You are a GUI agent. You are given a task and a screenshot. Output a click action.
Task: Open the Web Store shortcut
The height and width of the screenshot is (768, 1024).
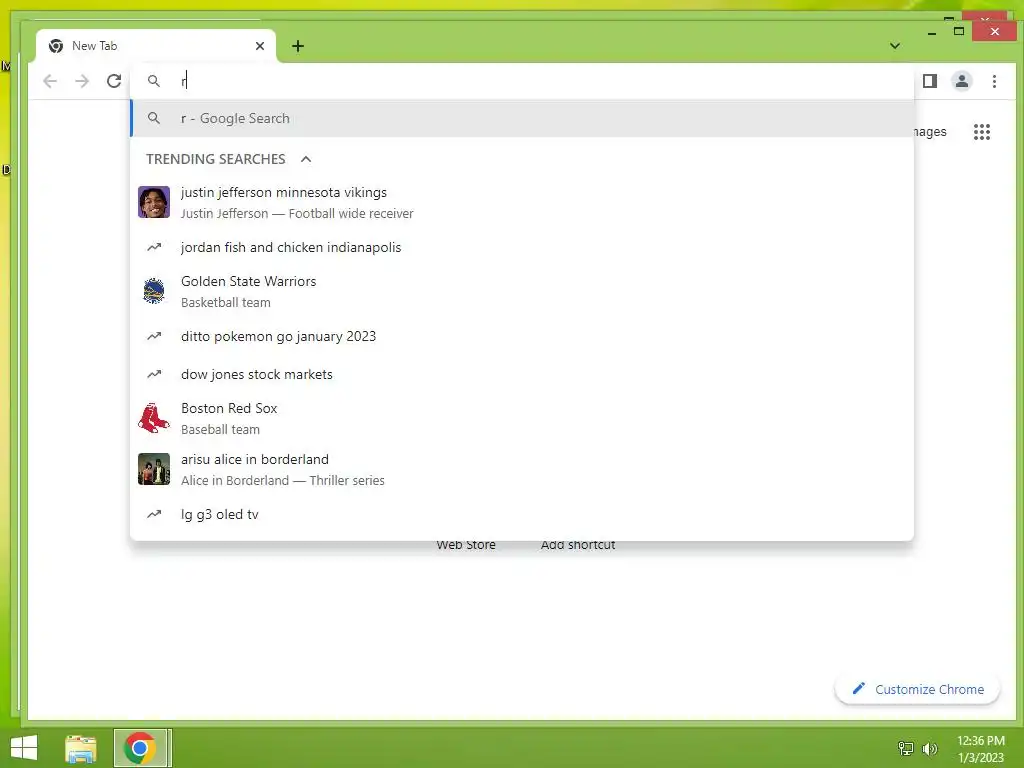tap(466, 545)
